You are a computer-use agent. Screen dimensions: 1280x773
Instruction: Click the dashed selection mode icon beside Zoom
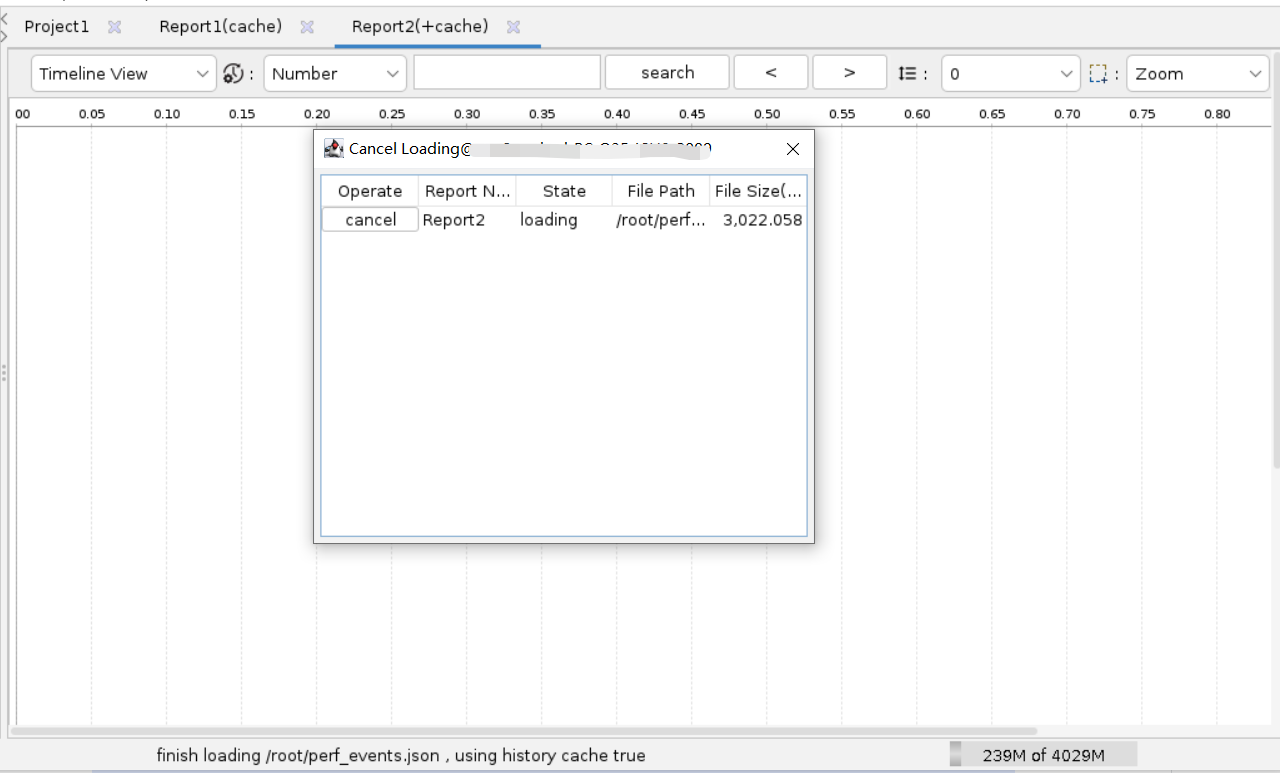(x=1098, y=73)
